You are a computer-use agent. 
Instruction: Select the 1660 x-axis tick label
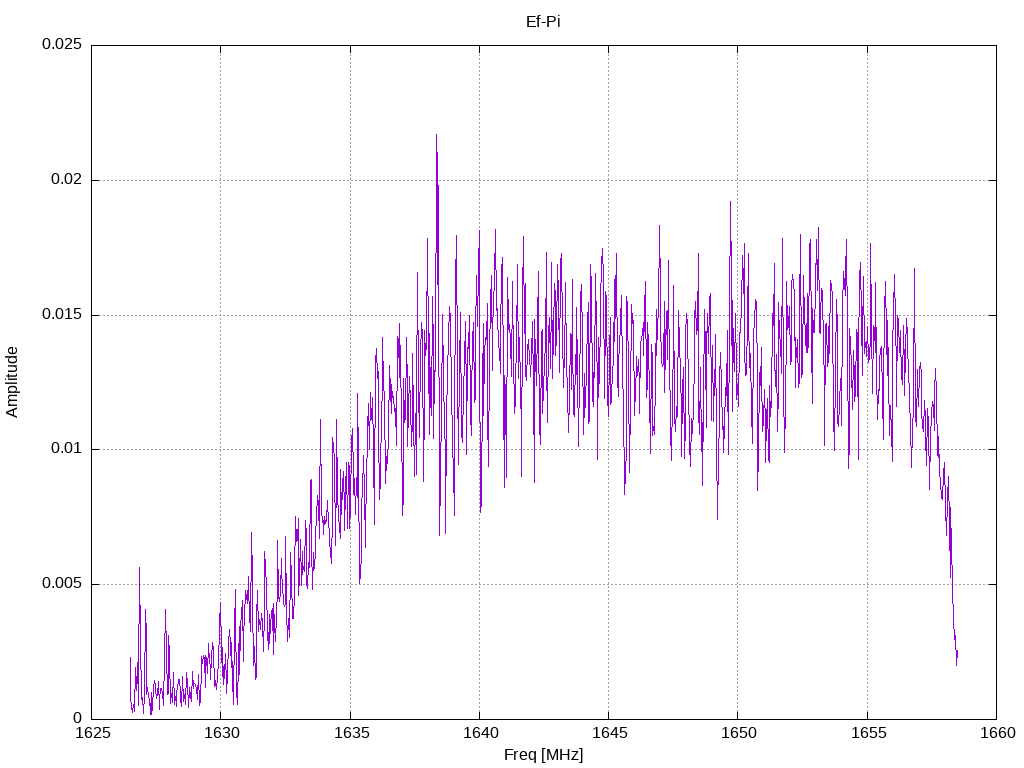coord(998,733)
